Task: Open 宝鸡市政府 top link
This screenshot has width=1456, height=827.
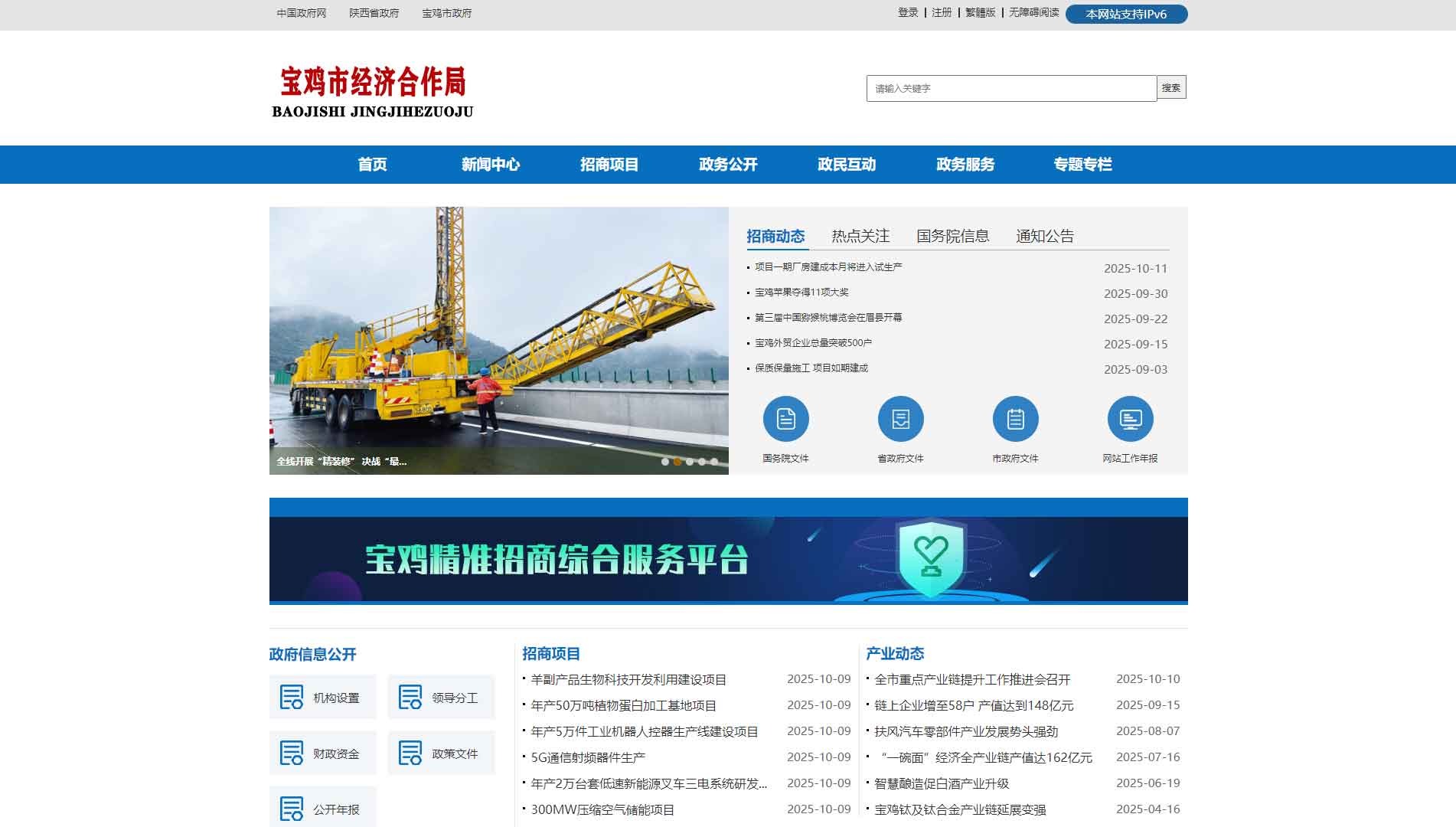Action: click(447, 13)
